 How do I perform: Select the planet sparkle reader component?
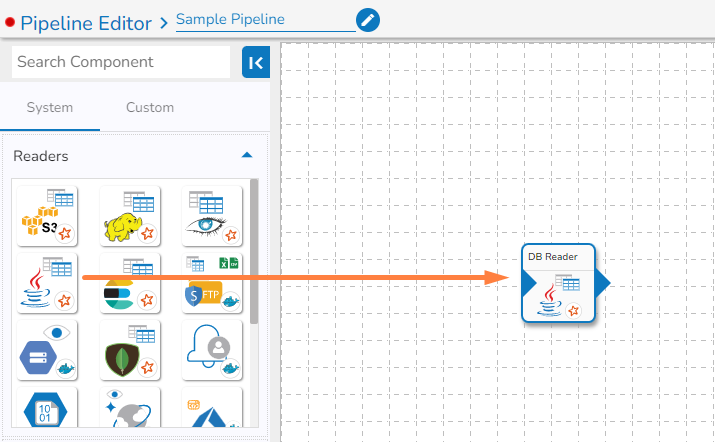(130, 407)
